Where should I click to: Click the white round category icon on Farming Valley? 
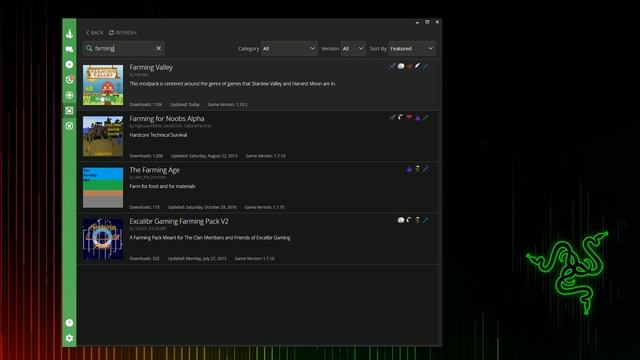click(x=401, y=66)
